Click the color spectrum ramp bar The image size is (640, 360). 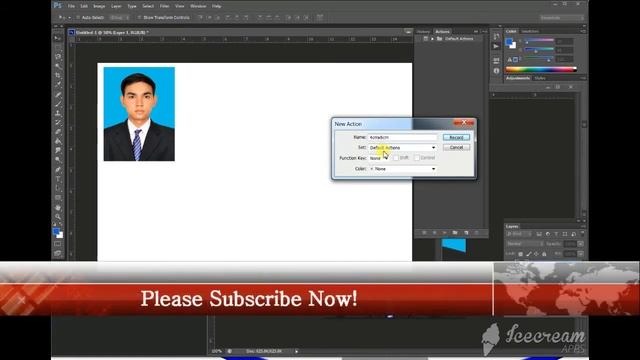[541, 70]
